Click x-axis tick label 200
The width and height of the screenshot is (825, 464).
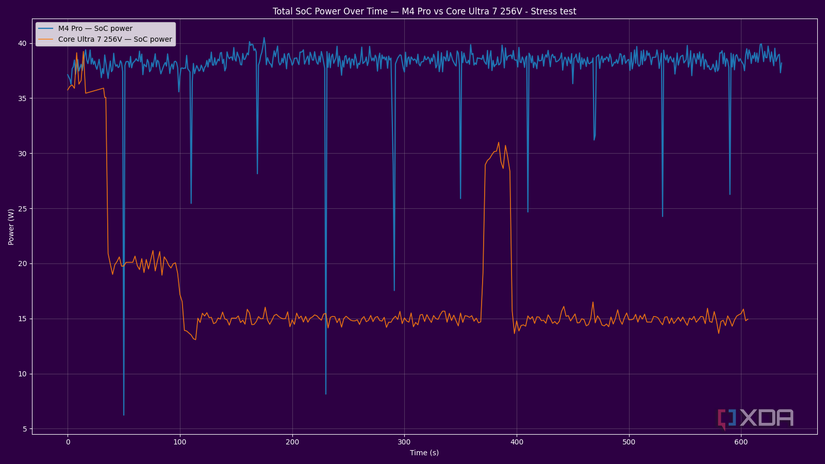(x=292, y=442)
